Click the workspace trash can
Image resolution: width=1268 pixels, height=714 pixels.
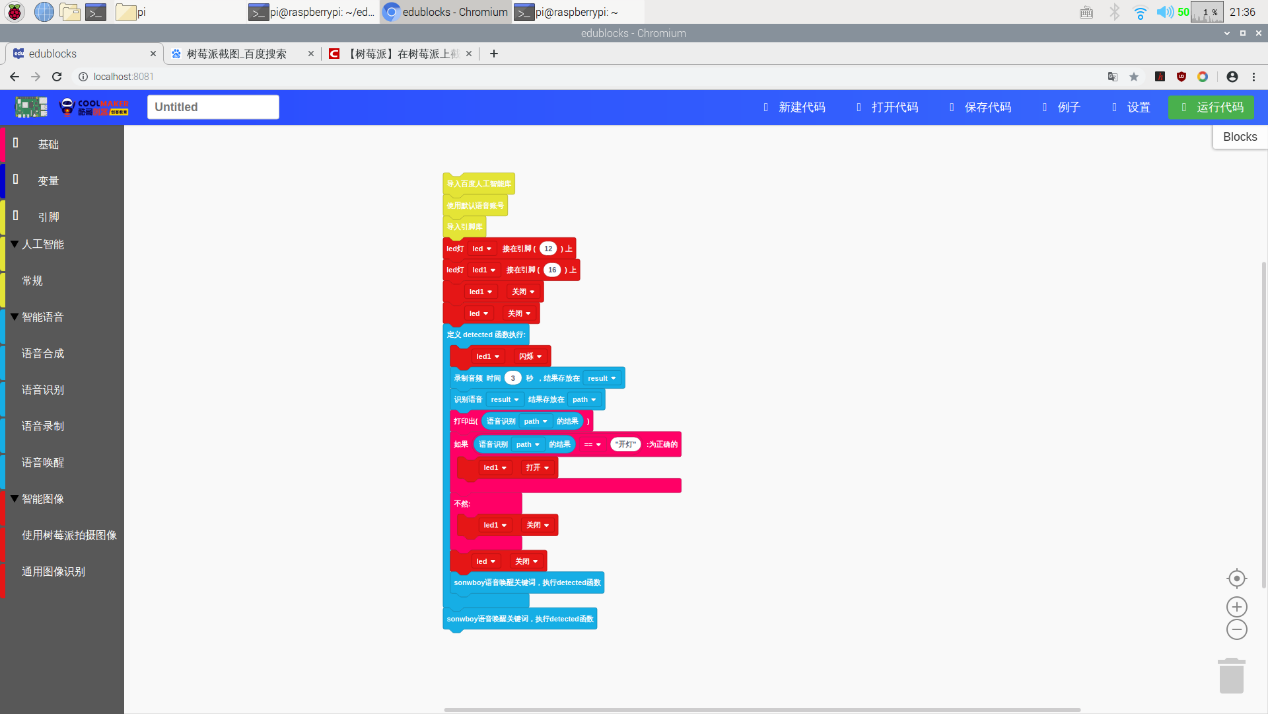(x=1232, y=675)
